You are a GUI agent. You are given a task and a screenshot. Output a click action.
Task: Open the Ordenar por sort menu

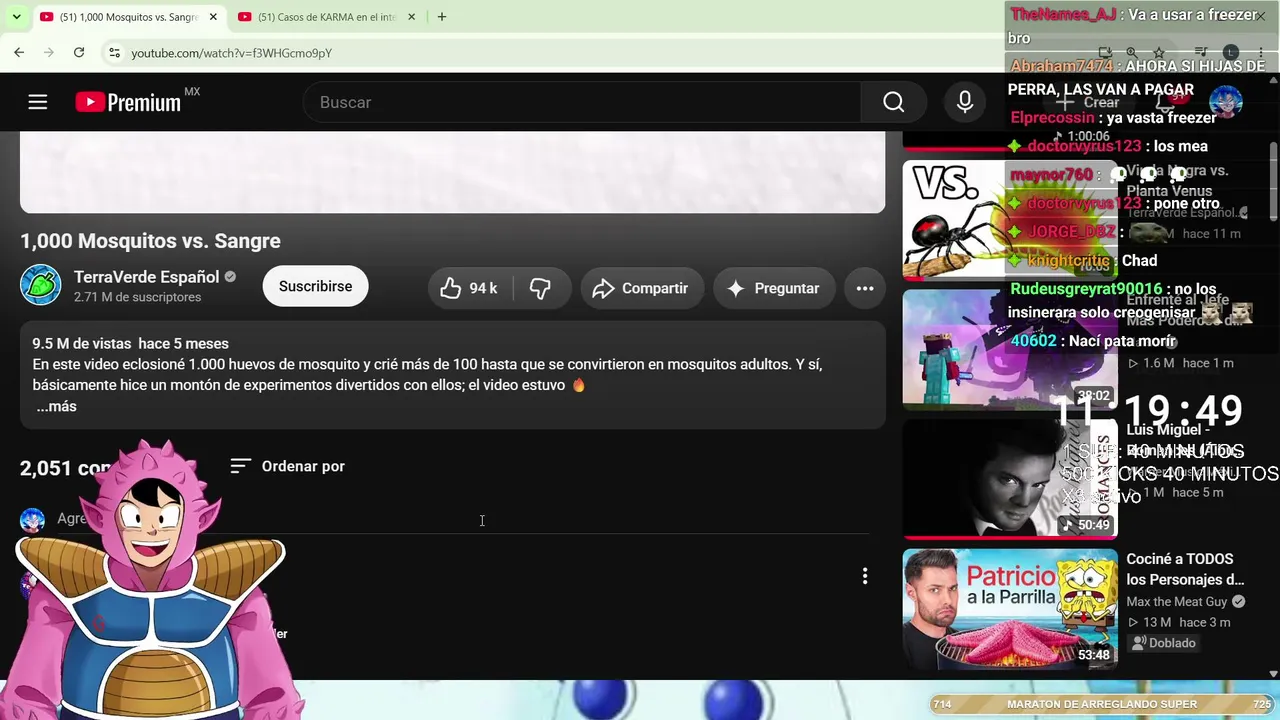(x=287, y=466)
